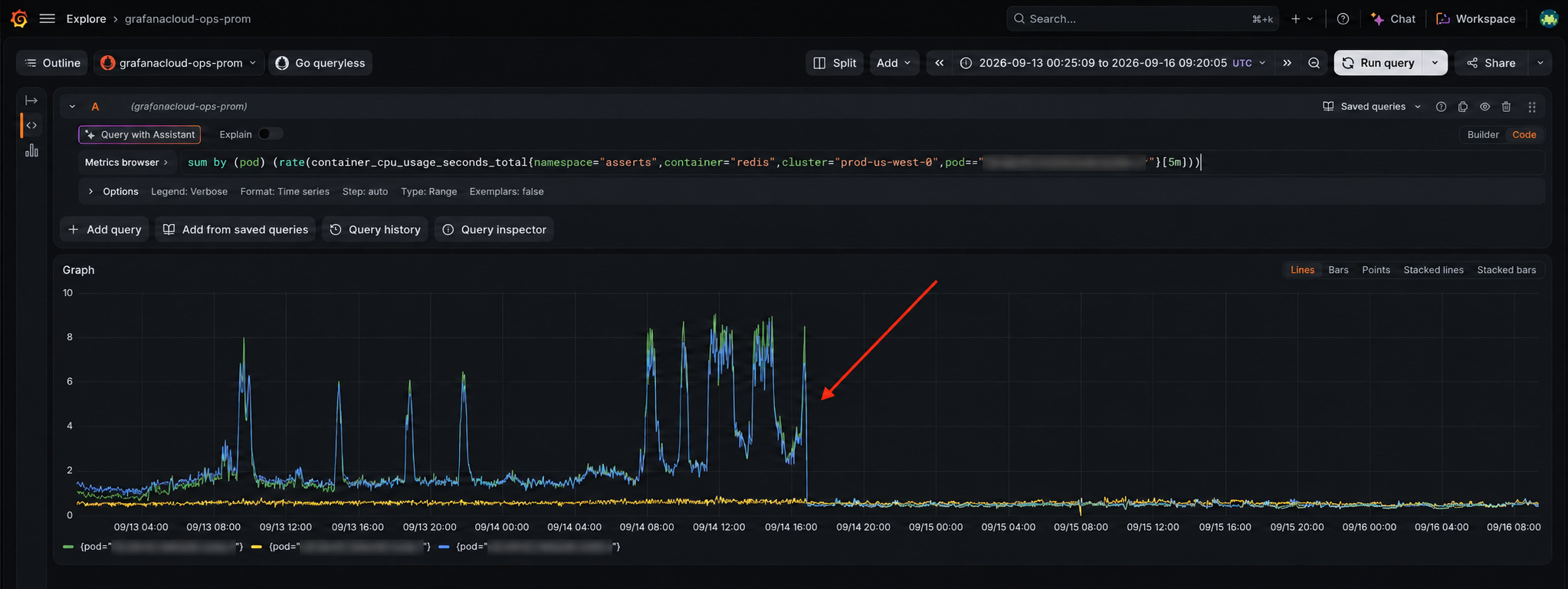Screen dimensions: 1568x589
Task: Click Run query button
Action: 1378,63
